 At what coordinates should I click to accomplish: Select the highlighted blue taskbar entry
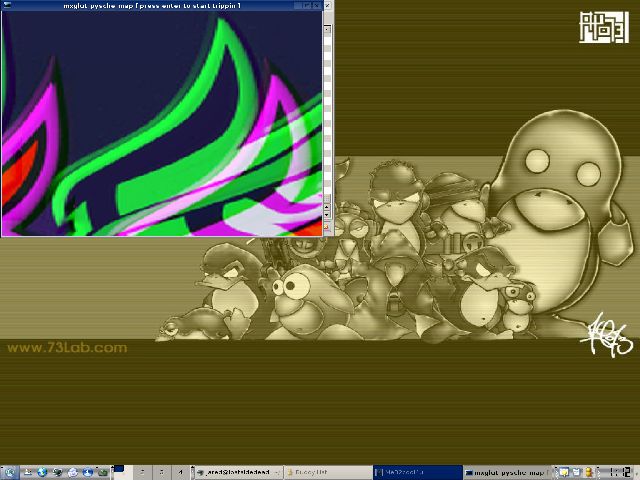[418, 472]
